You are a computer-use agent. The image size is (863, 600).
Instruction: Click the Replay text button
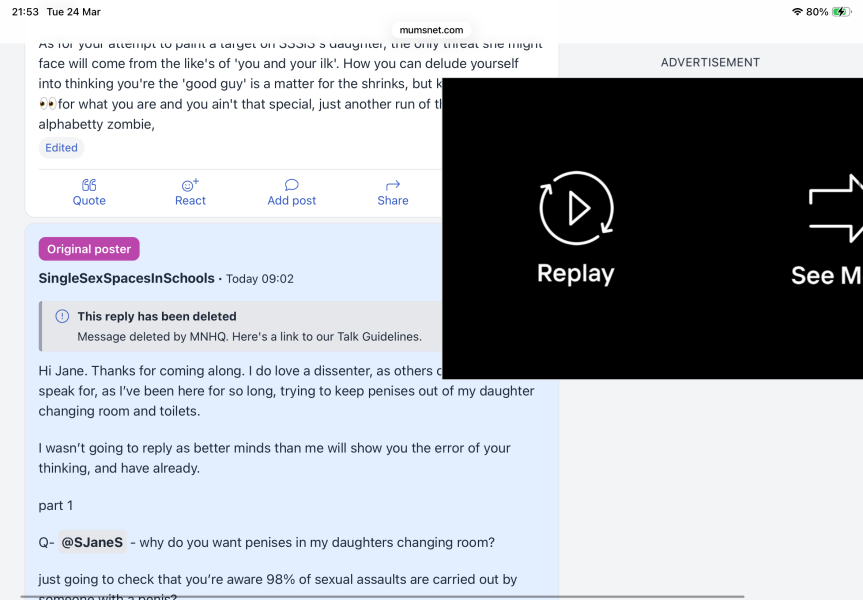[x=575, y=272]
